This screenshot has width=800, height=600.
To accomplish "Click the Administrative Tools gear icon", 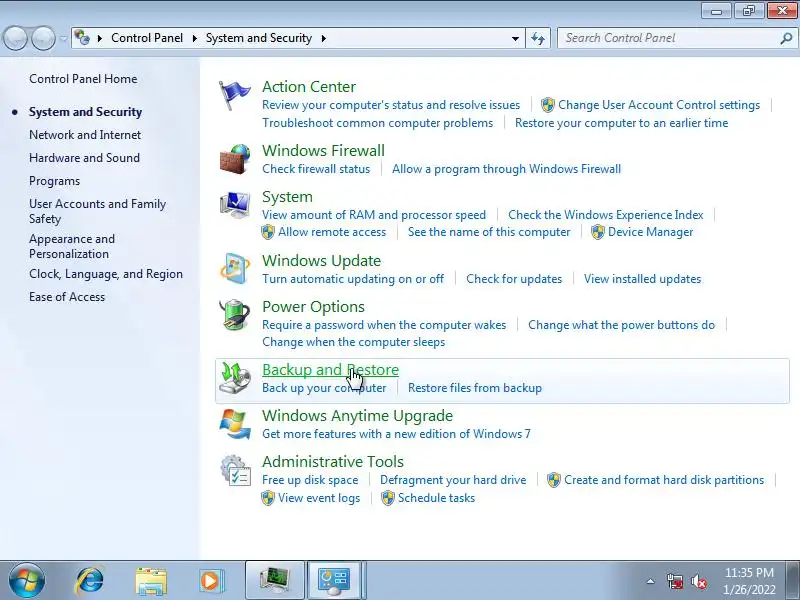I will coord(235,470).
